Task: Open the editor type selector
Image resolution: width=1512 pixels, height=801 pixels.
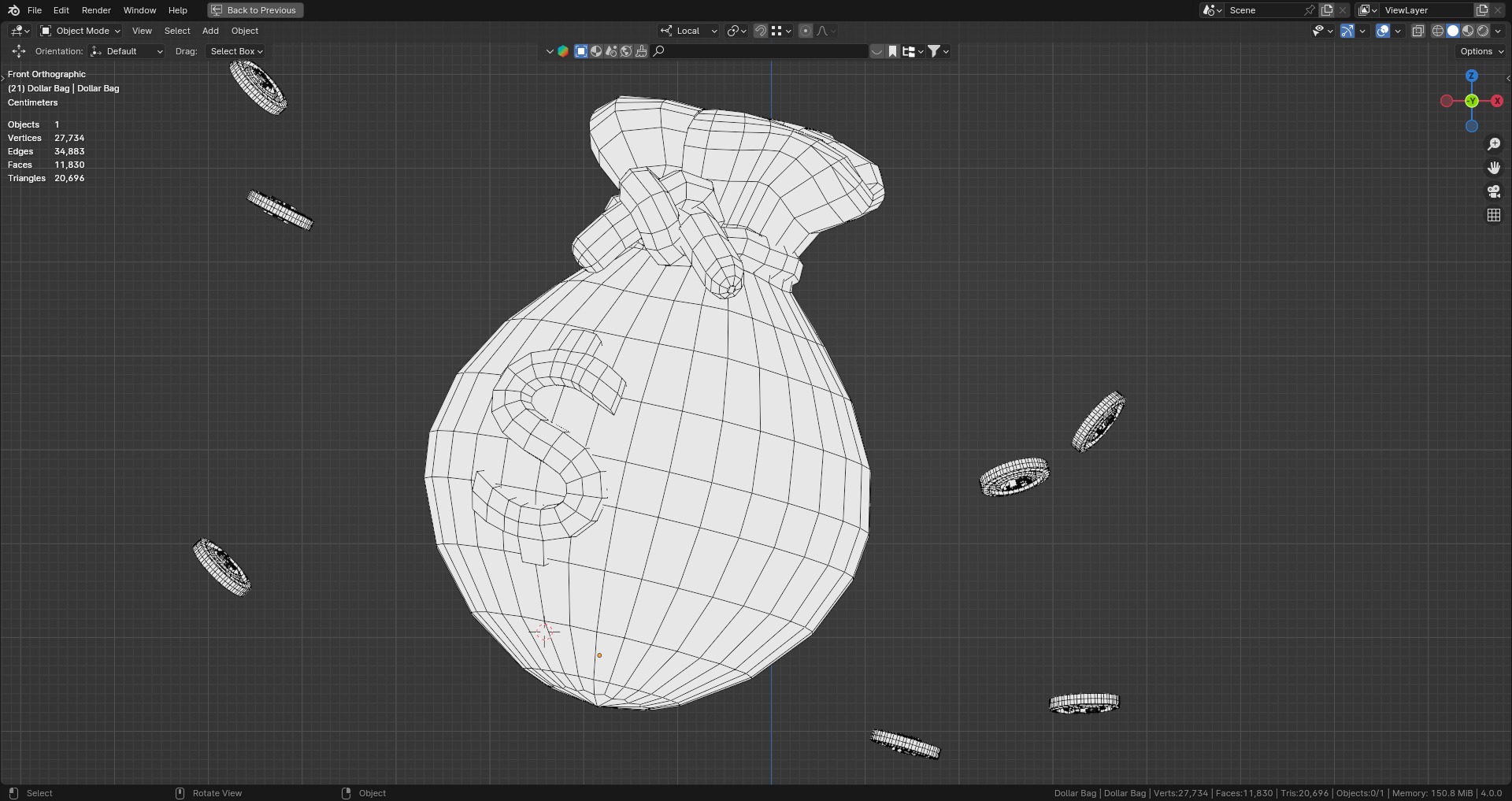Action: coord(20,31)
